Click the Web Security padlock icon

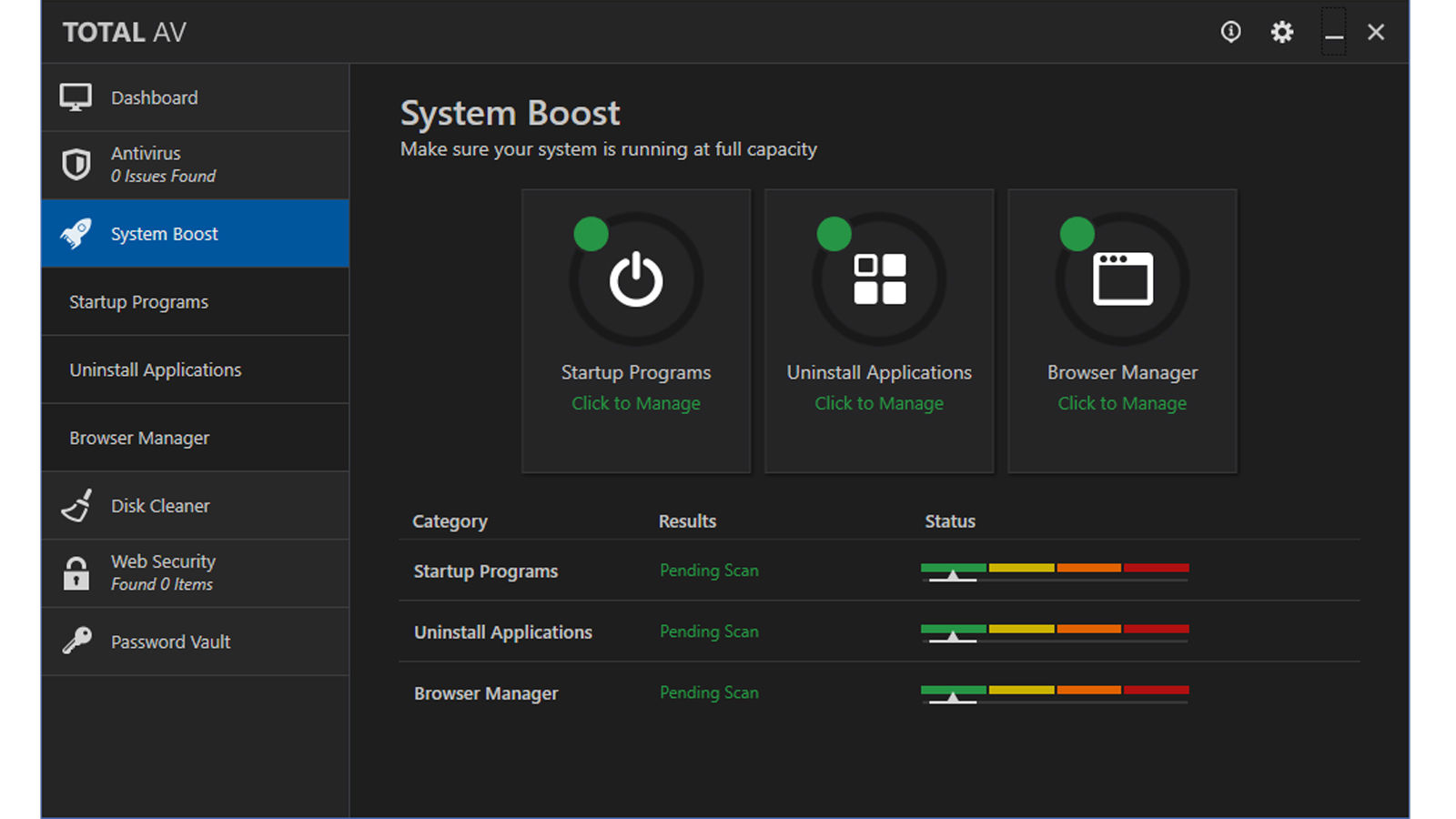click(x=76, y=573)
